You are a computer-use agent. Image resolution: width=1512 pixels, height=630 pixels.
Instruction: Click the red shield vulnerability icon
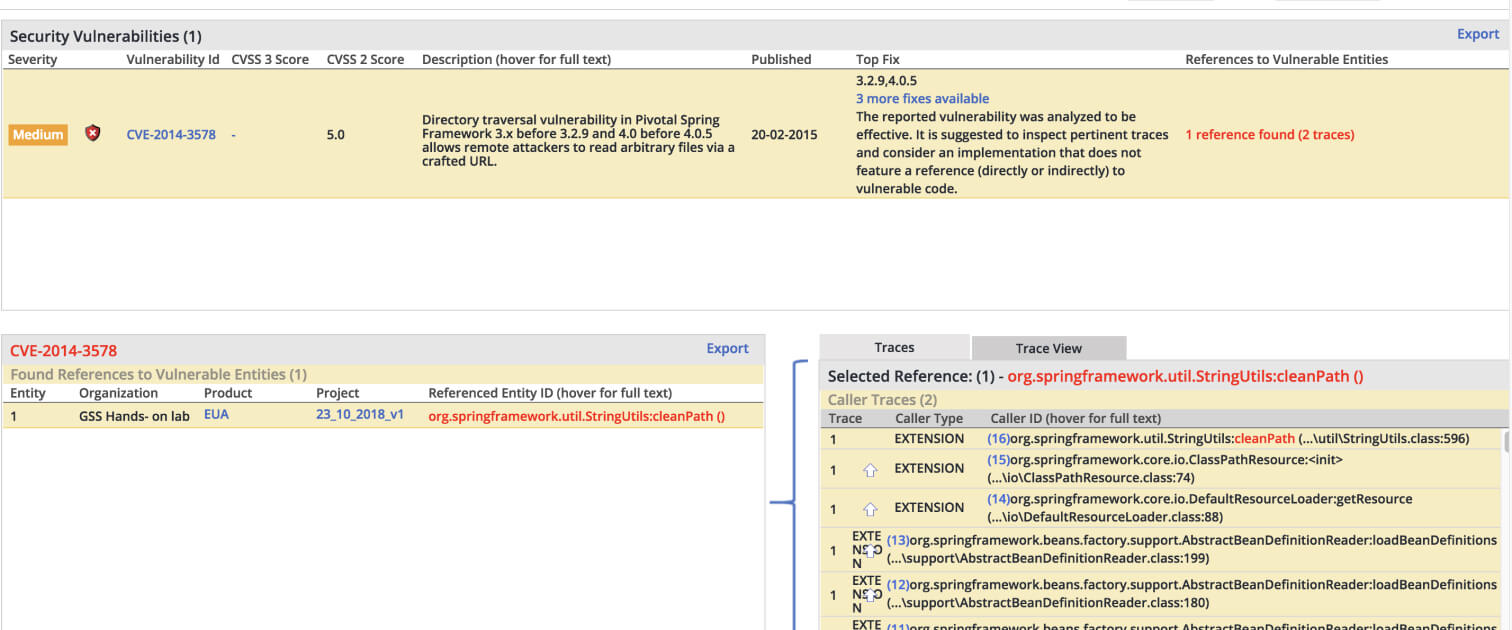coord(93,133)
